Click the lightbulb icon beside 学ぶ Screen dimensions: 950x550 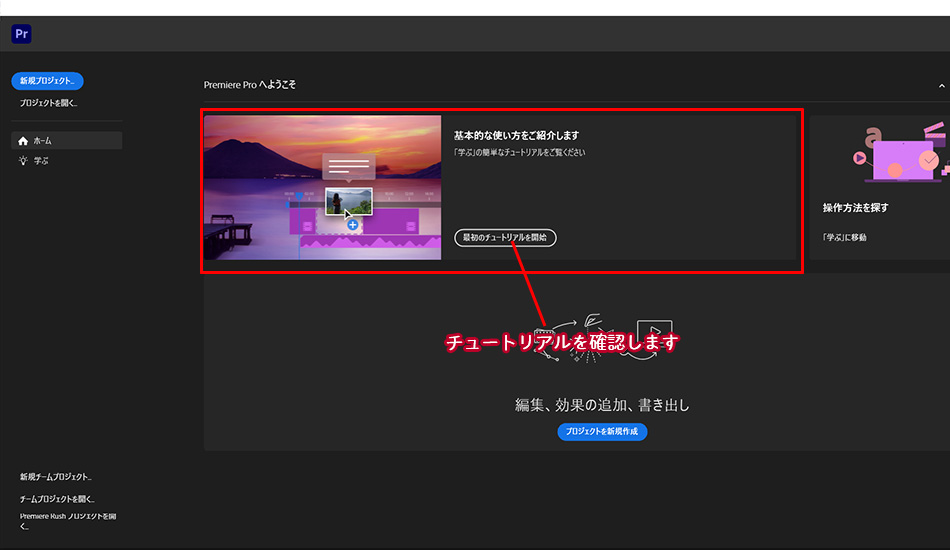click(23, 161)
